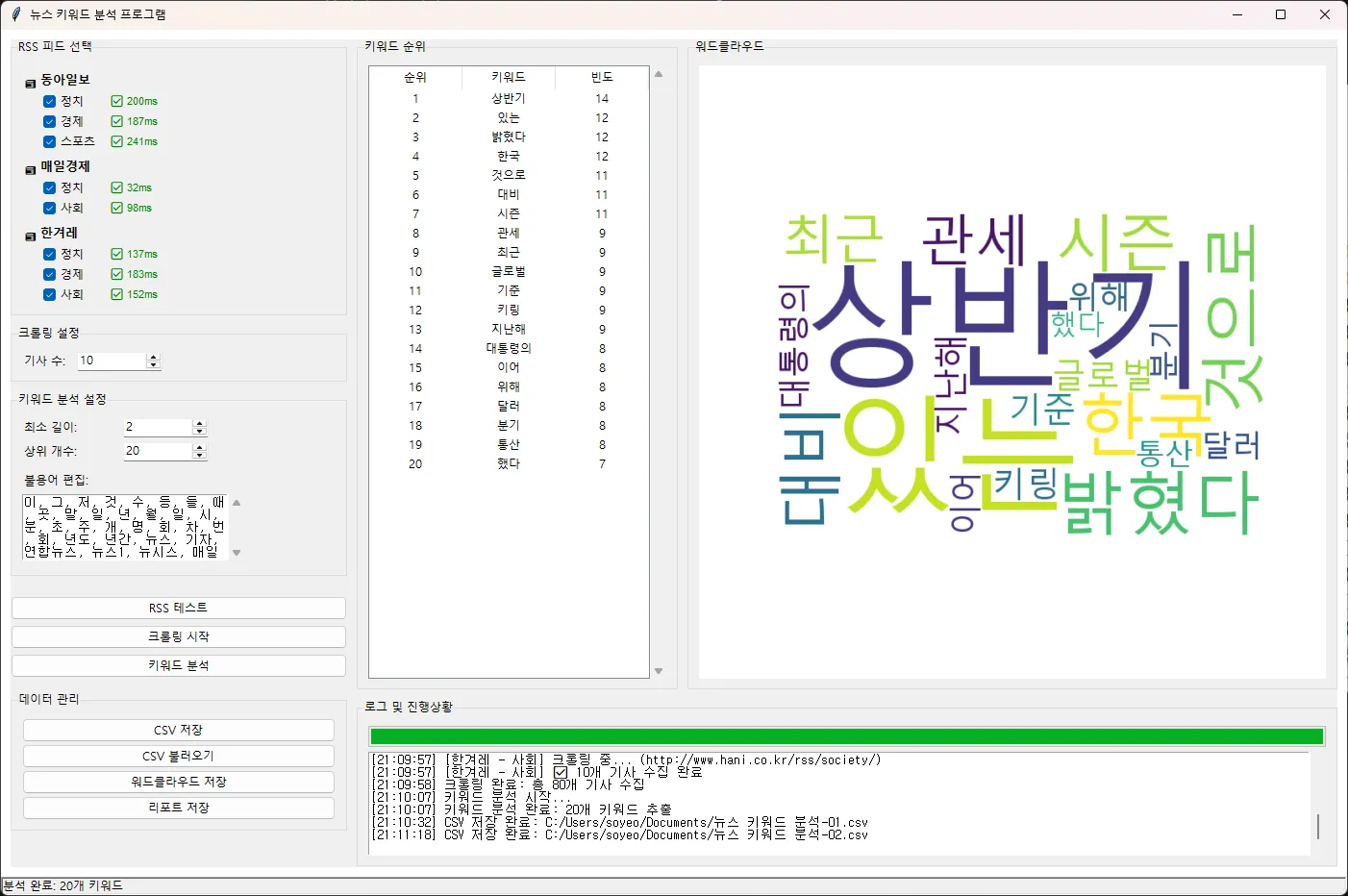Screen dimensions: 1348x896
Task: Select the keyword row 대통령의
Action: pos(509,348)
